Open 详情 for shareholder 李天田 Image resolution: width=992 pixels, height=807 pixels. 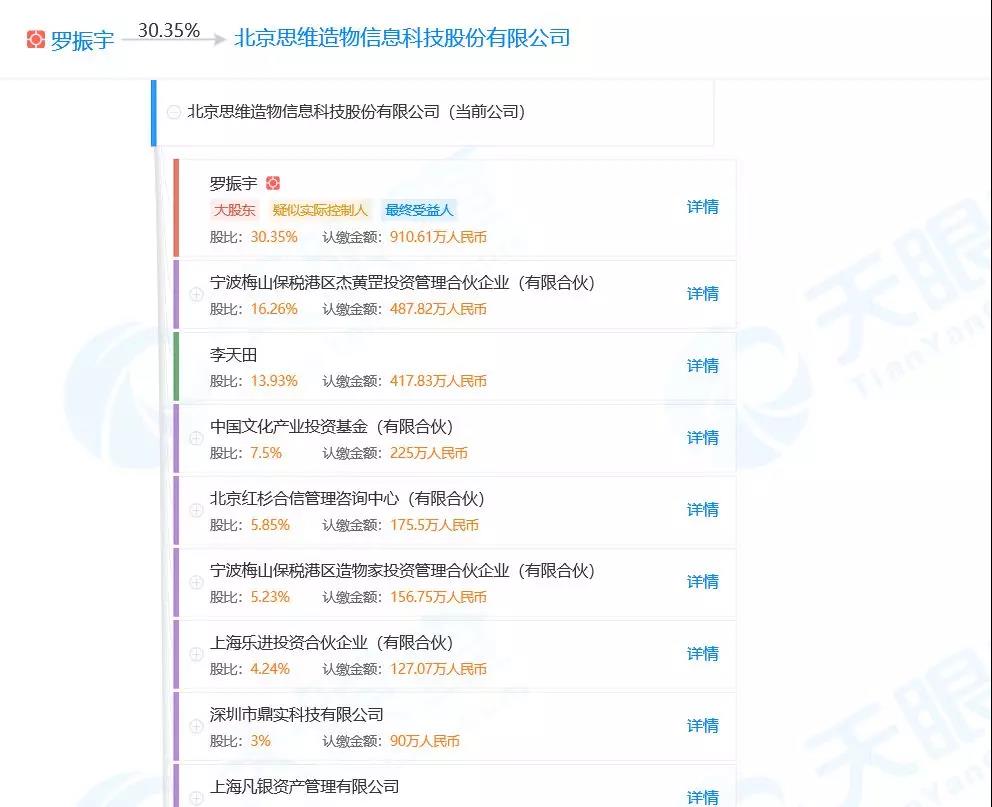(702, 365)
